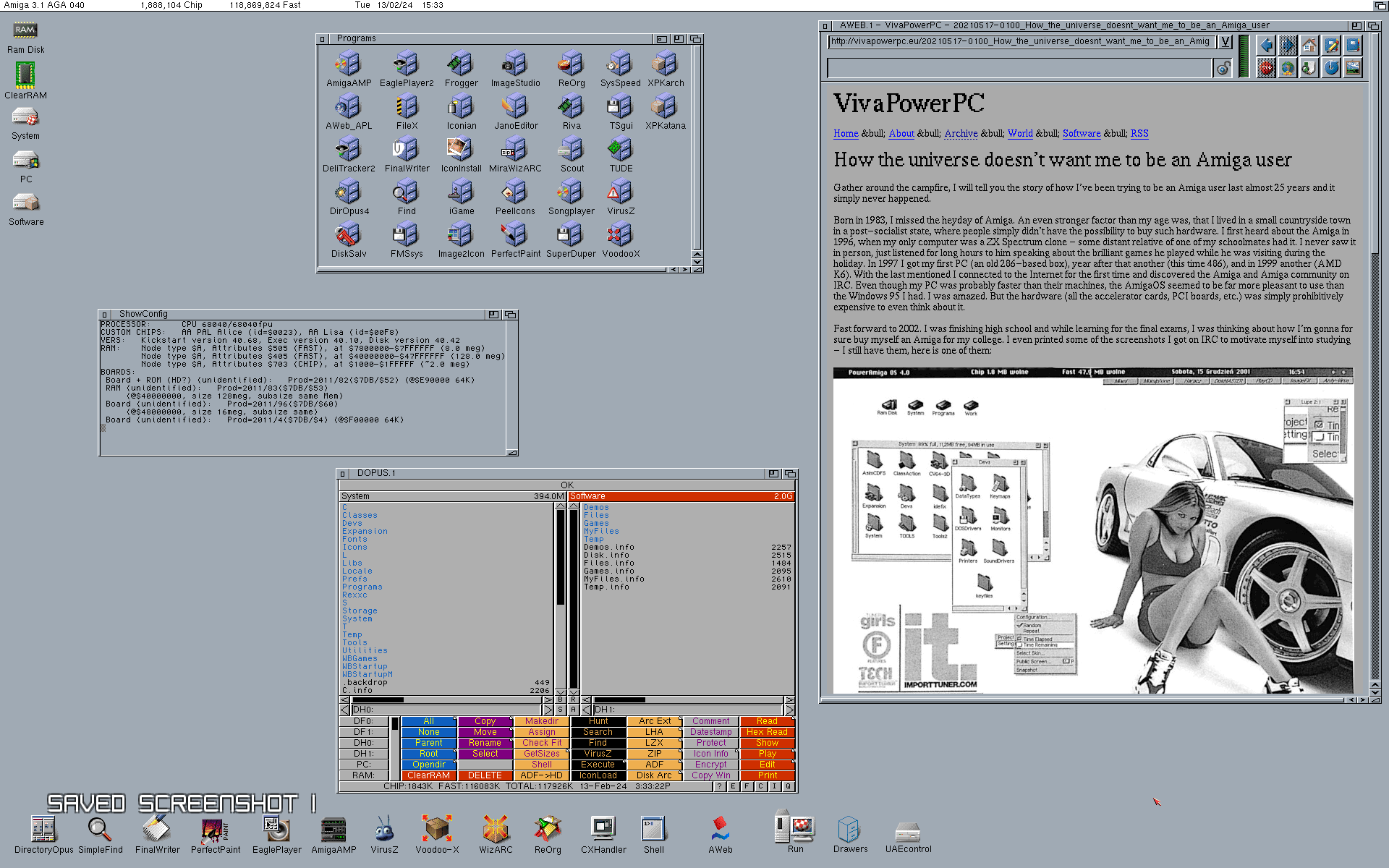1389x868 pixels.
Task: Toggle the padlock secure icon in AWeb
Action: (1223, 68)
